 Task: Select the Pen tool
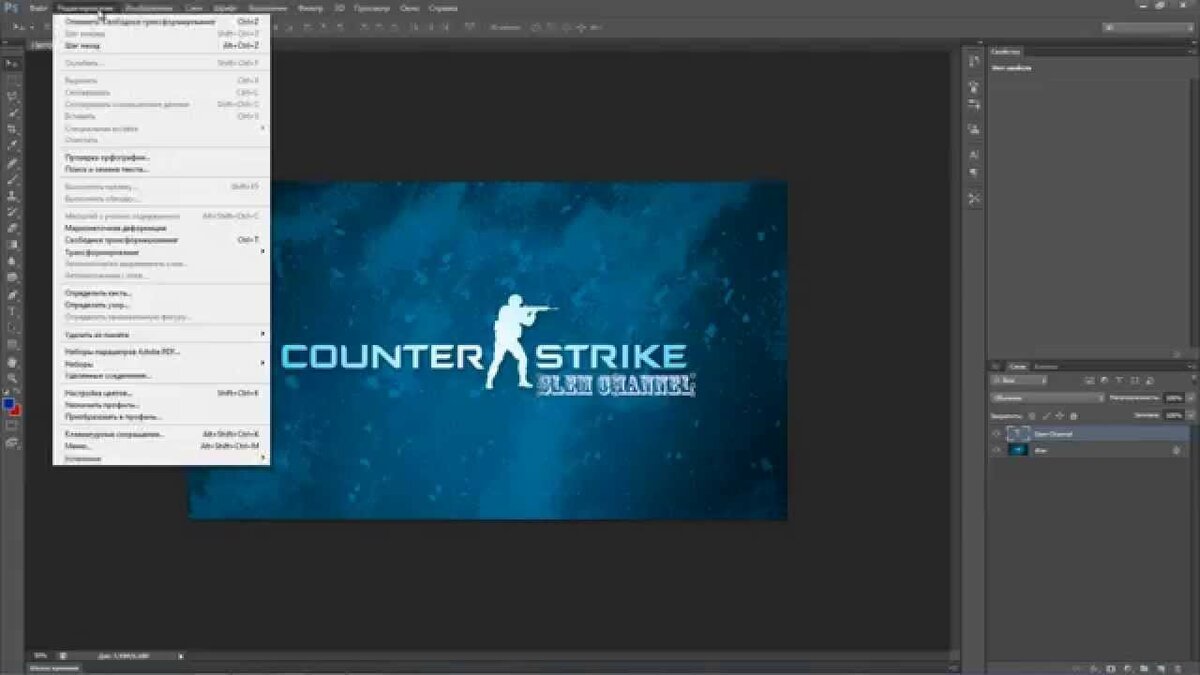pyautogui.click(x=13, y=295)
